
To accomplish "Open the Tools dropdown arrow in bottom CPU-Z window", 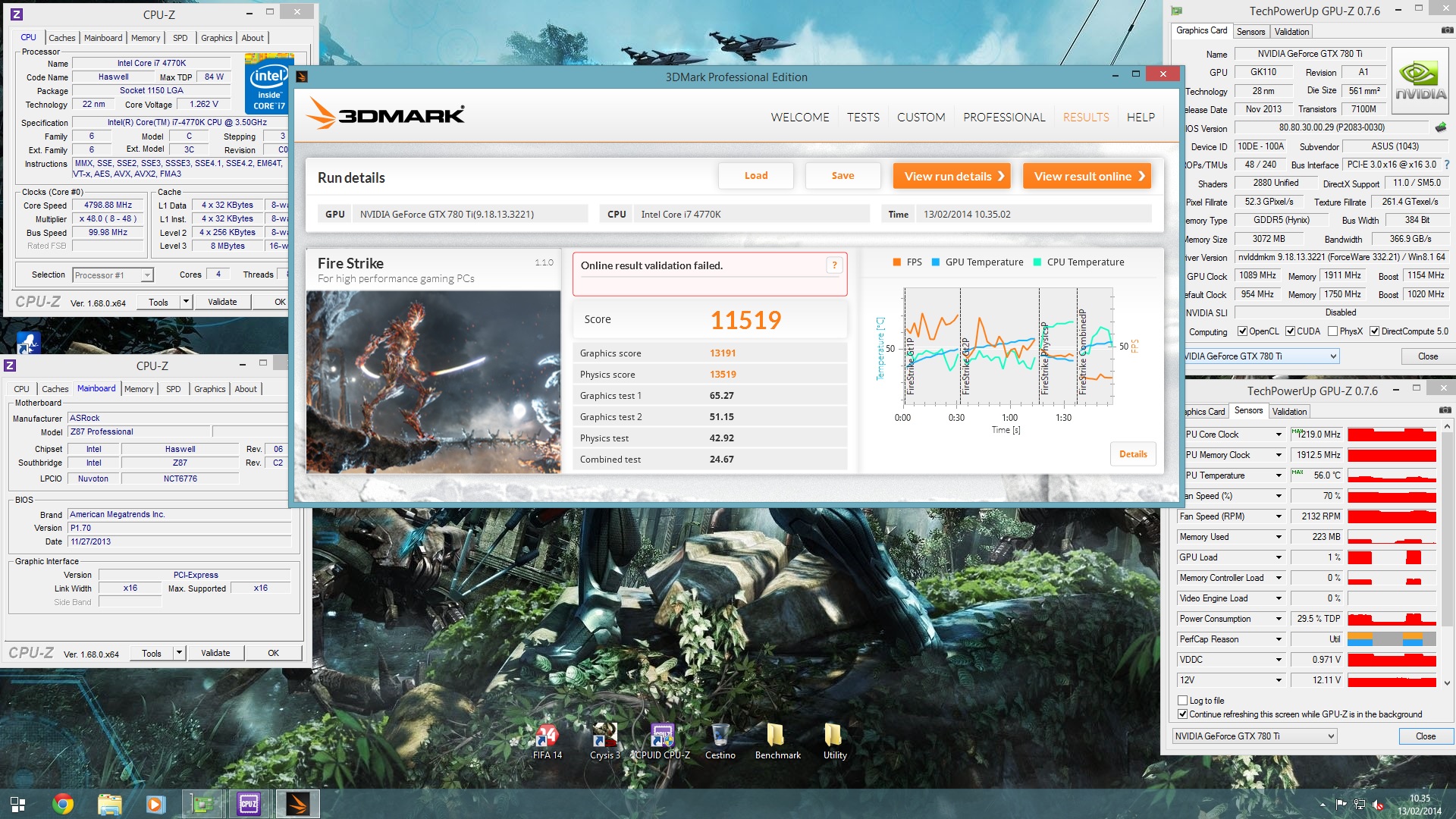I will (x=179, y=653).
